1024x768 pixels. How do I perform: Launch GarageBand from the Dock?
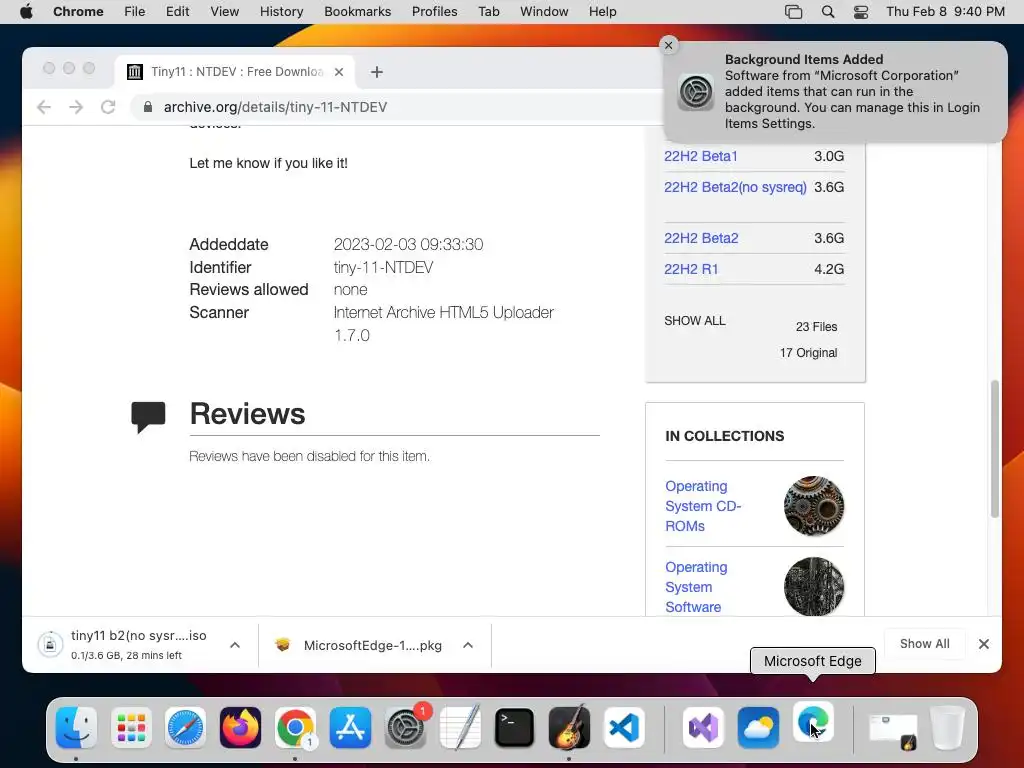[569, 727]
